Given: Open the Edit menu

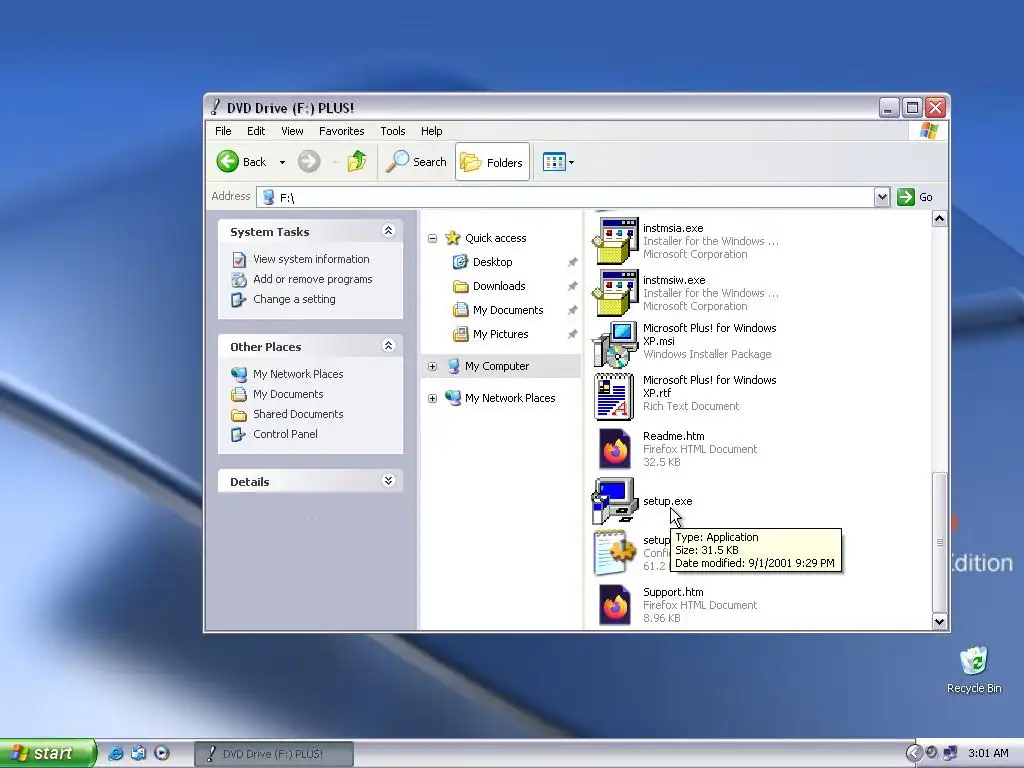Looking at the screenshot, I should [x=256, y=131].
